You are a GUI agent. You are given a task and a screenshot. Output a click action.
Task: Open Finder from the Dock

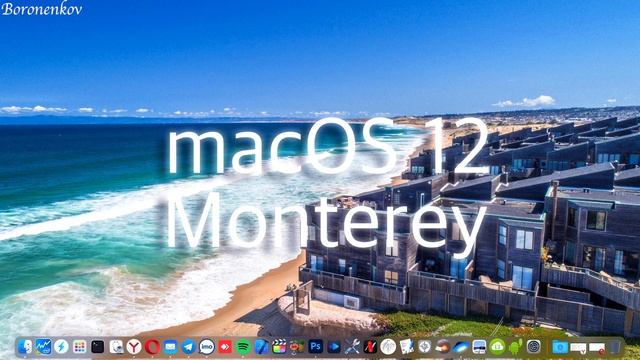pos(25,347)
